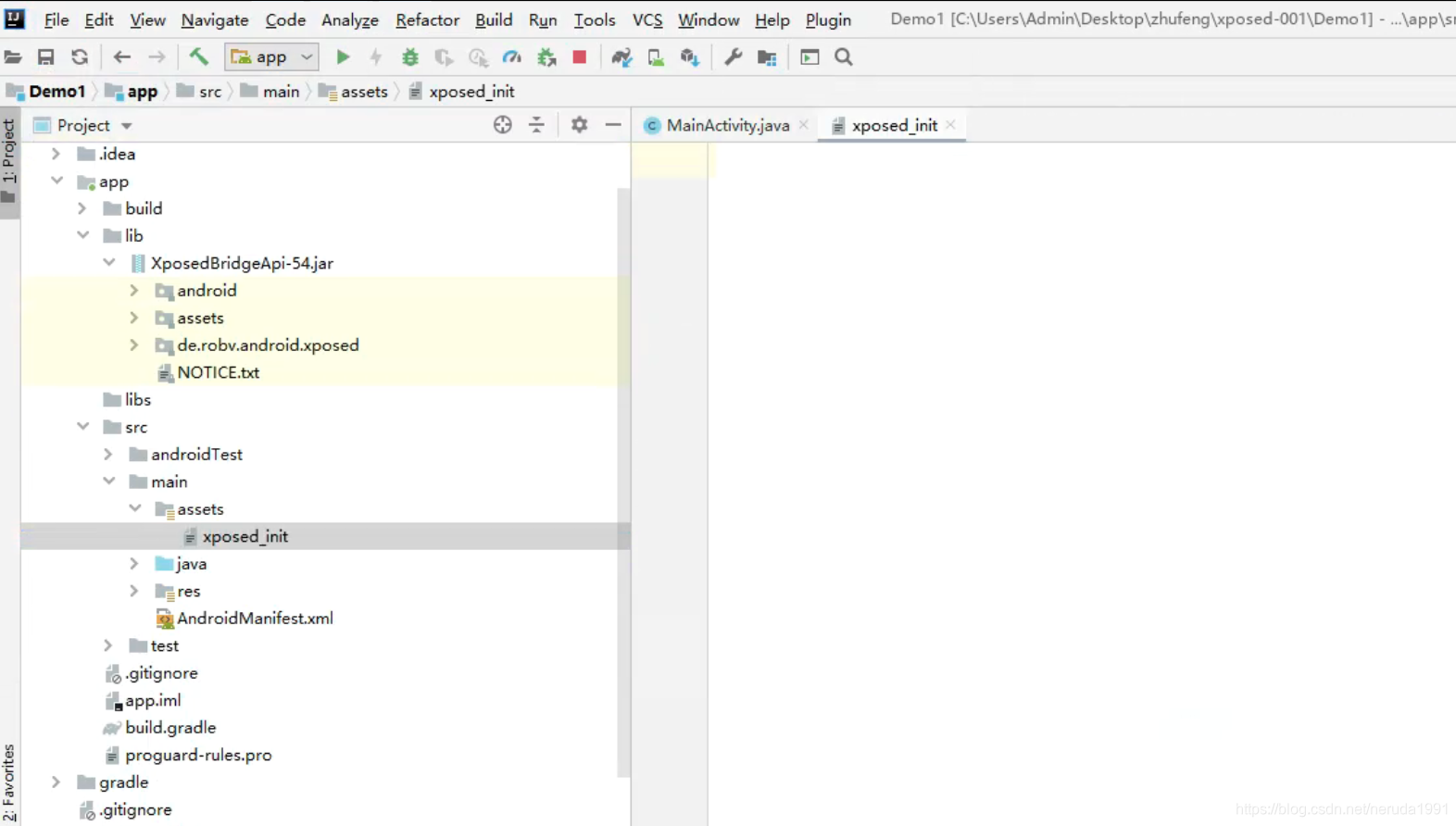Image resolution: width=1456 pixels, height=826 pixels.
Task: Run app with the green play button
Action: click(343, 57)
